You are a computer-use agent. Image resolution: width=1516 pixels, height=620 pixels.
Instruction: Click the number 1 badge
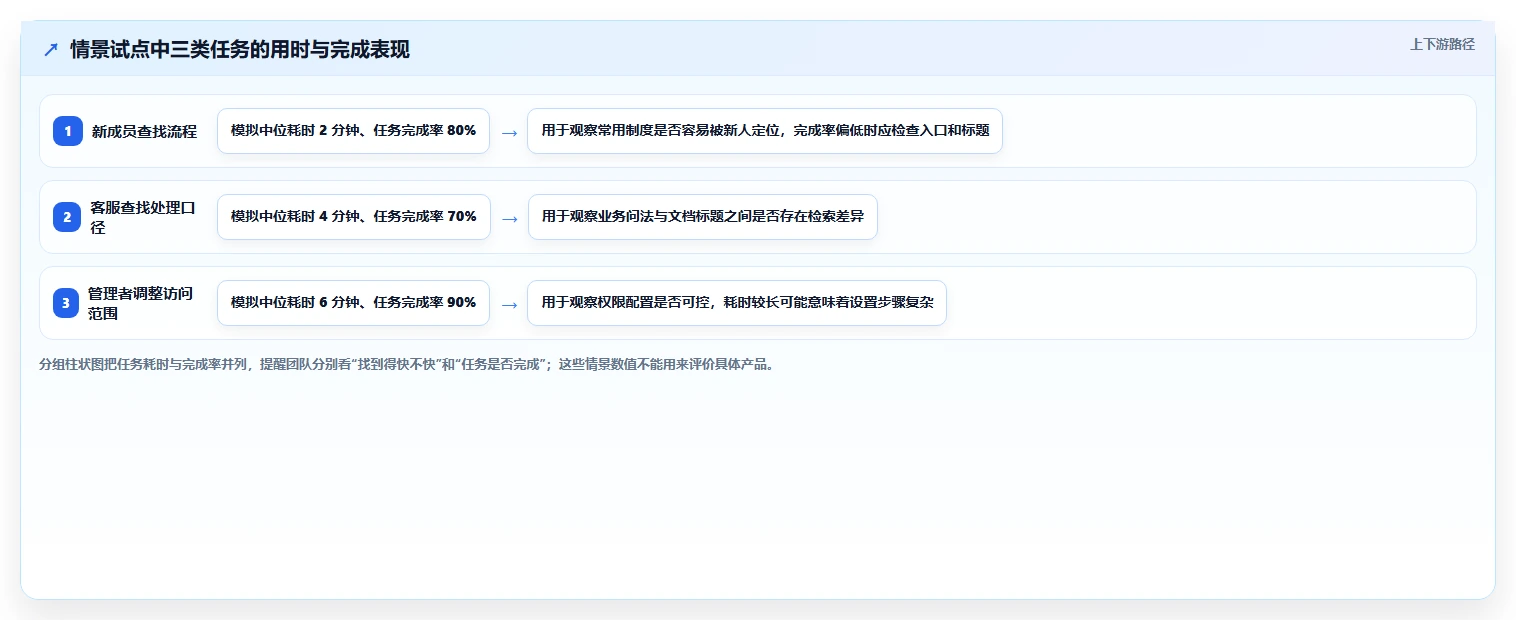68,131
